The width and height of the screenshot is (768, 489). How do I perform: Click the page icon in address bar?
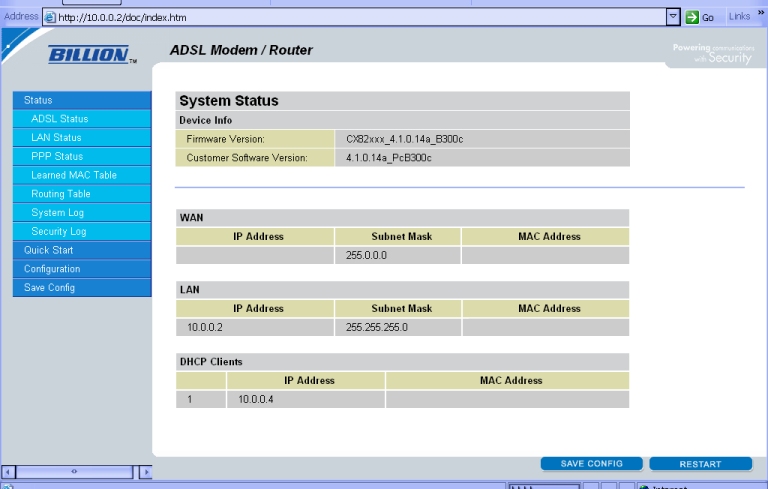click(50, 17)
